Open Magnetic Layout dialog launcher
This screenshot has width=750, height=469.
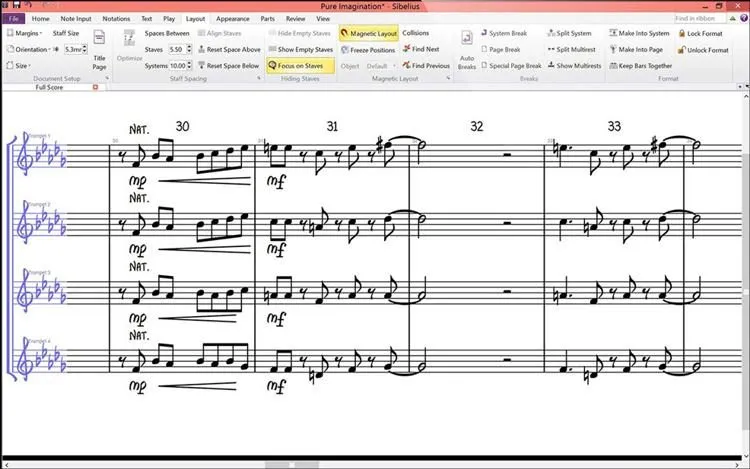point(448,78)
